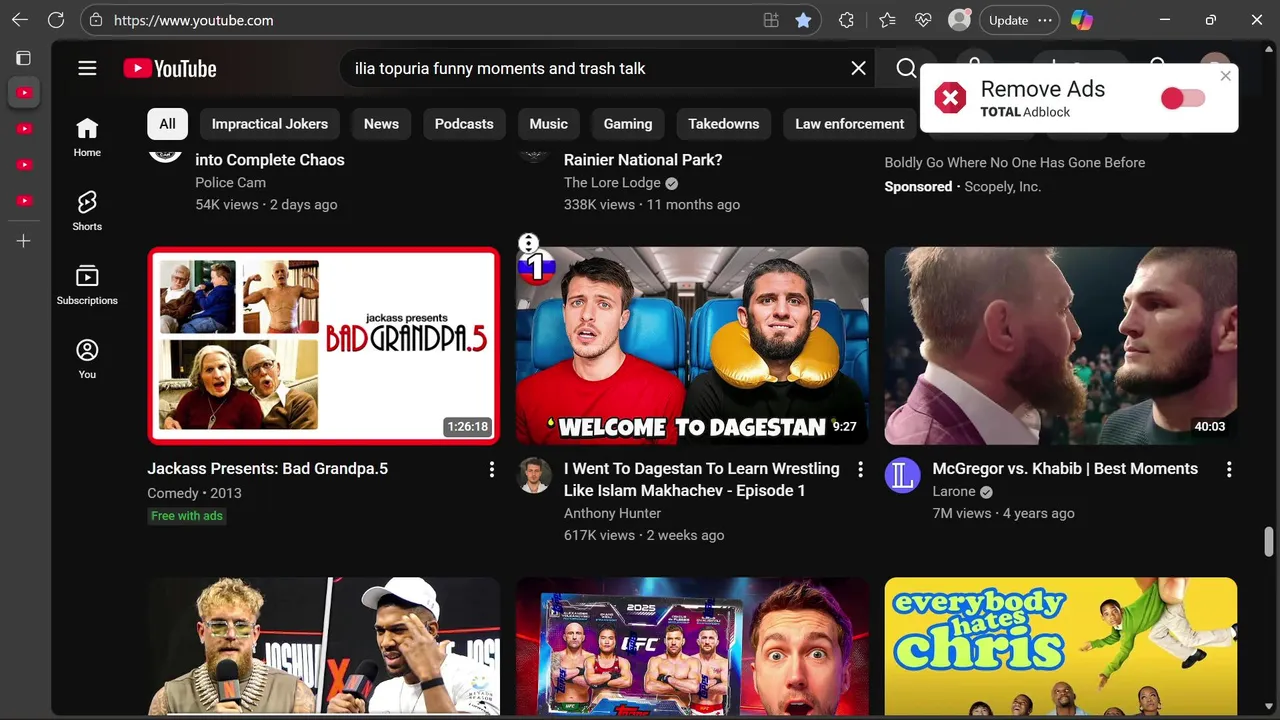The width and height of the screenshot is (1280, 720).
Task: Open options for the Dagestan wrestling video
Action: [860, 469]
